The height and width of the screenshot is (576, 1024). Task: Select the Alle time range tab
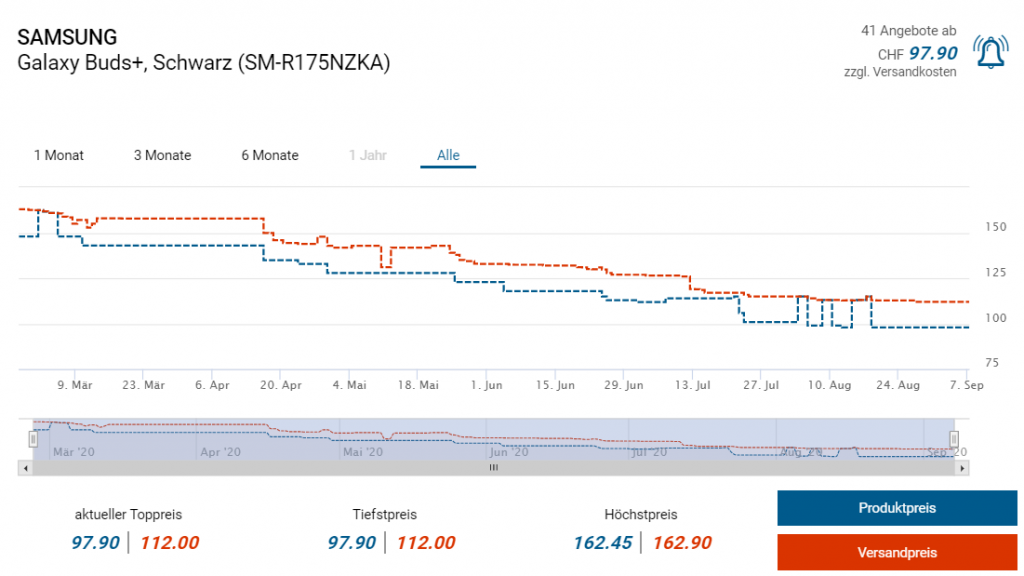tap(448, 155)
